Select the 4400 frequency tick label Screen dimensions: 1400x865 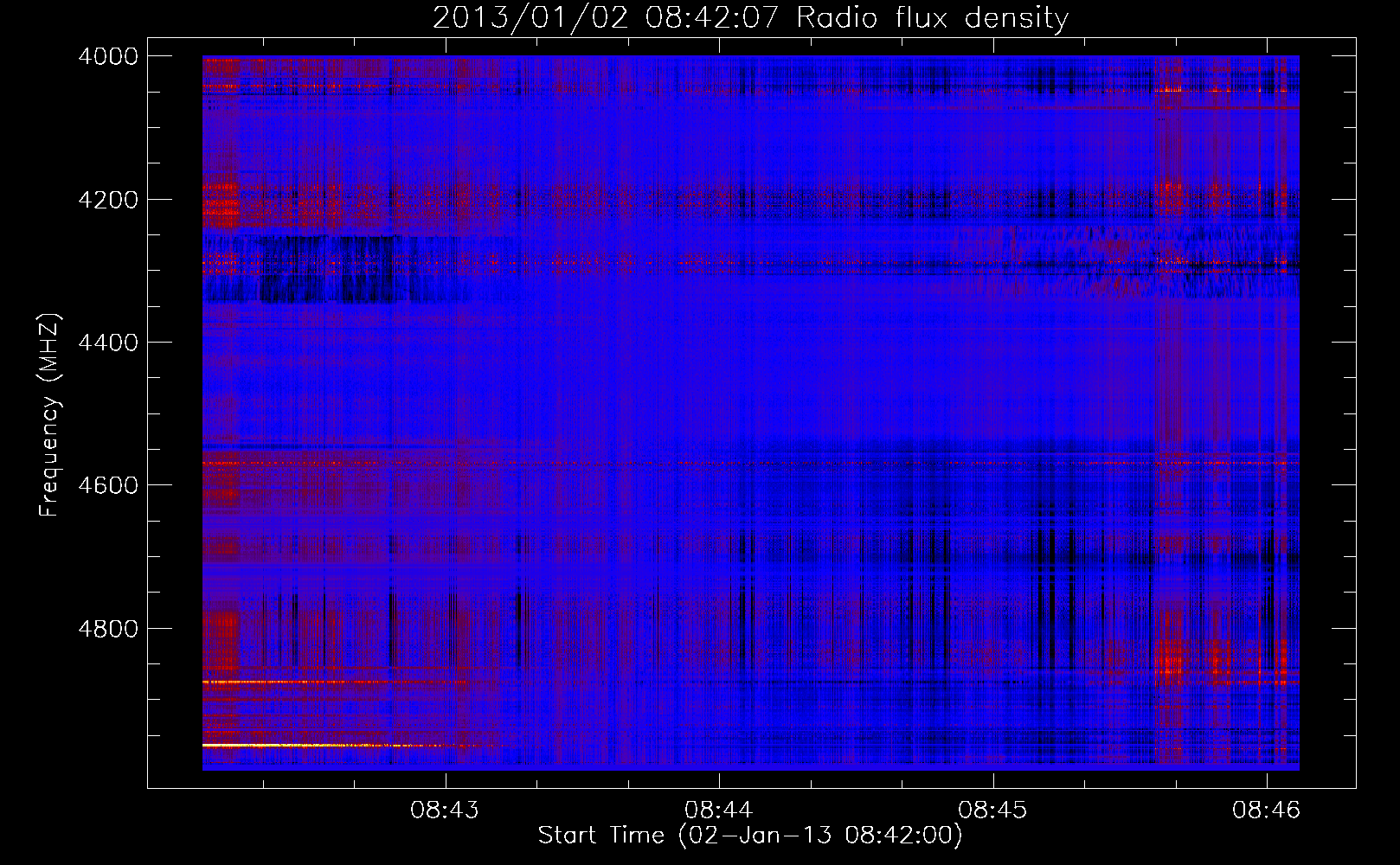pyautogui.click(x=108, y=343)
